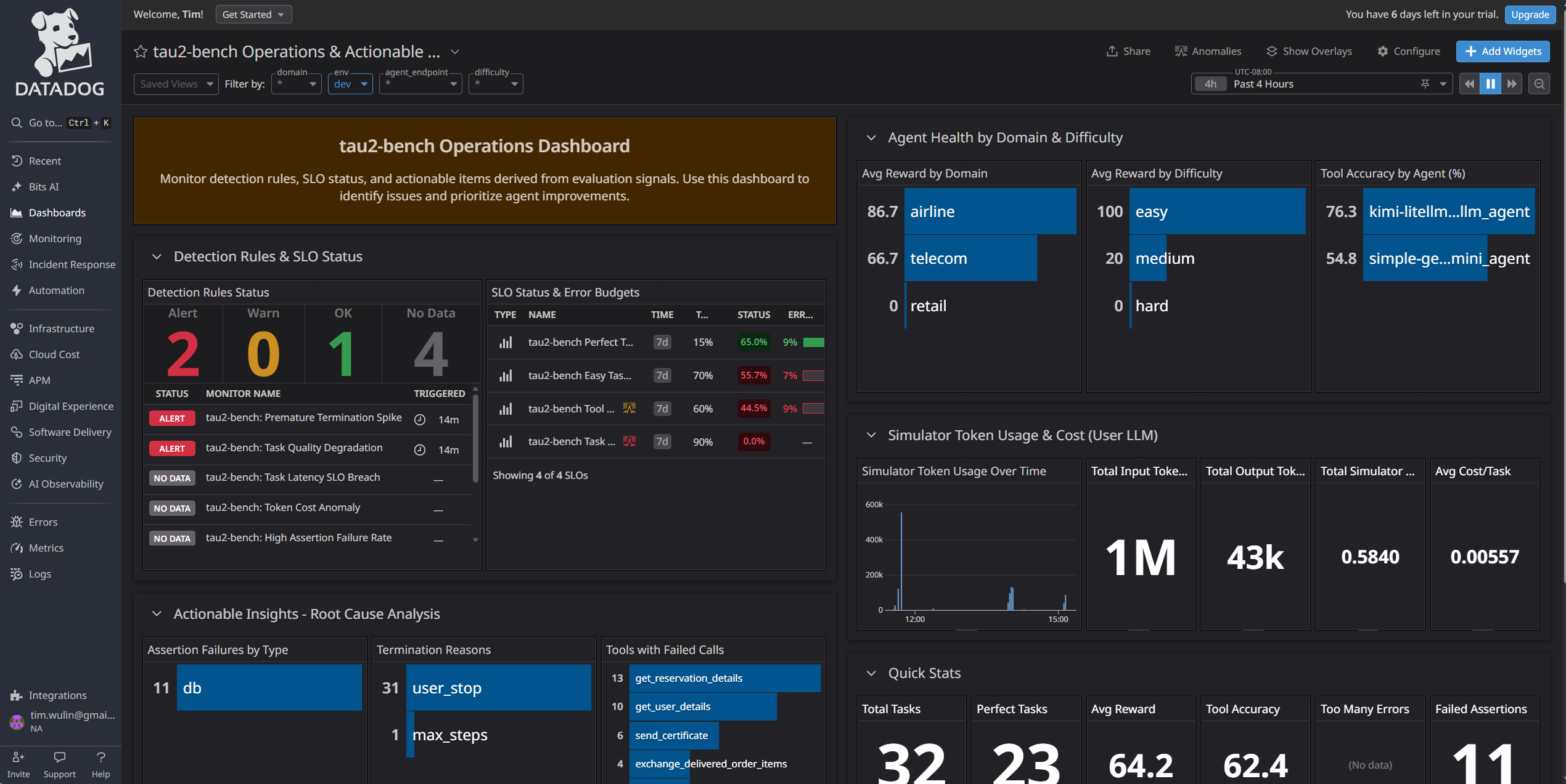Open Bits AI from sidebar
The width and height of the screenshot is (1566, 784).
(x=44, y=187)
